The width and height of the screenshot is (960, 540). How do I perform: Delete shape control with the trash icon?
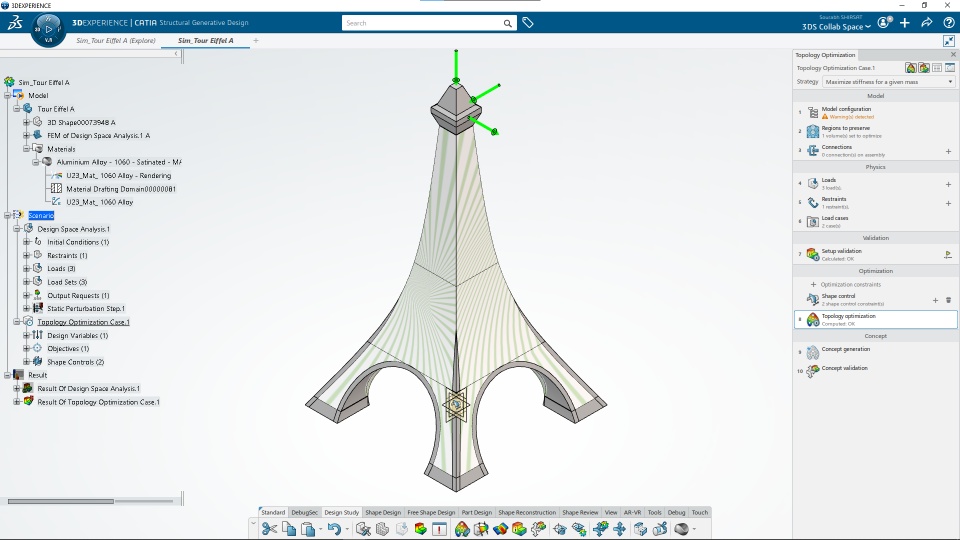949,300
